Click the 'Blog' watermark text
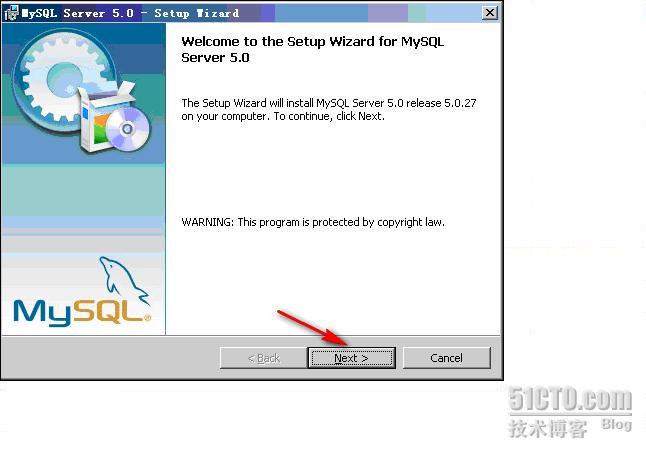 tap(617, 424)
